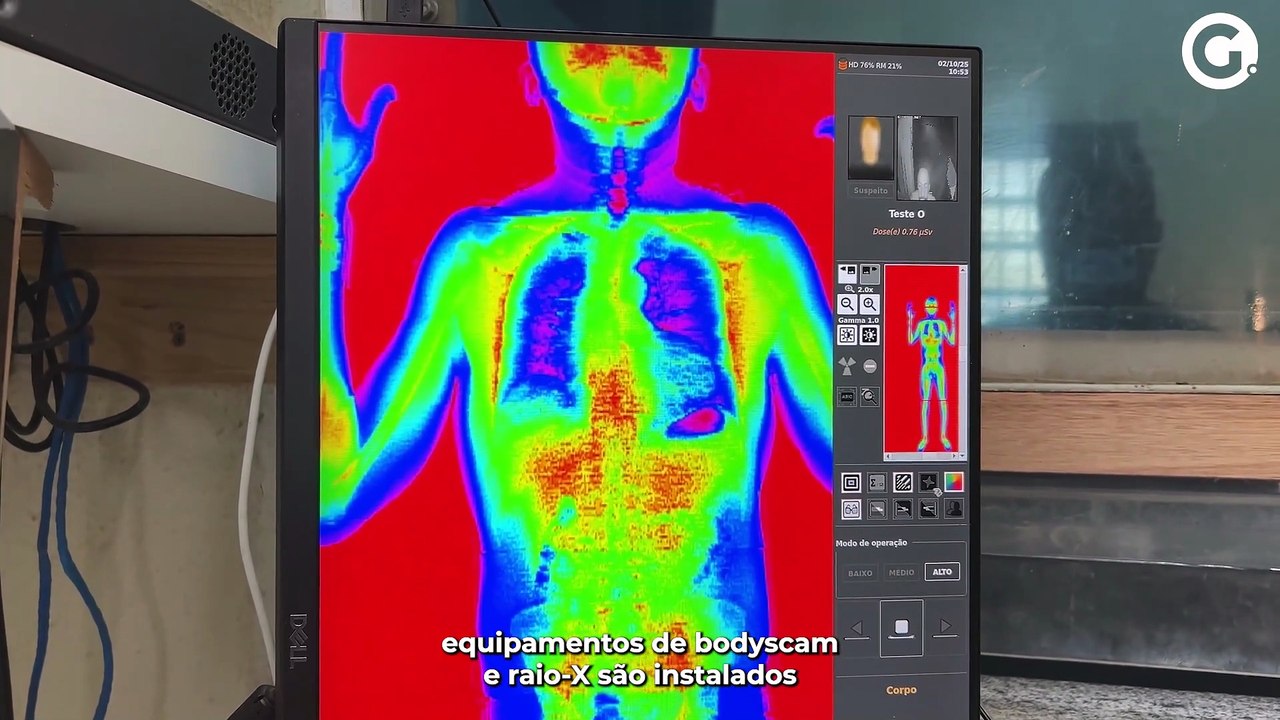Click the left arrow movement control
The image size is (1280, 720).
[856, 628]
